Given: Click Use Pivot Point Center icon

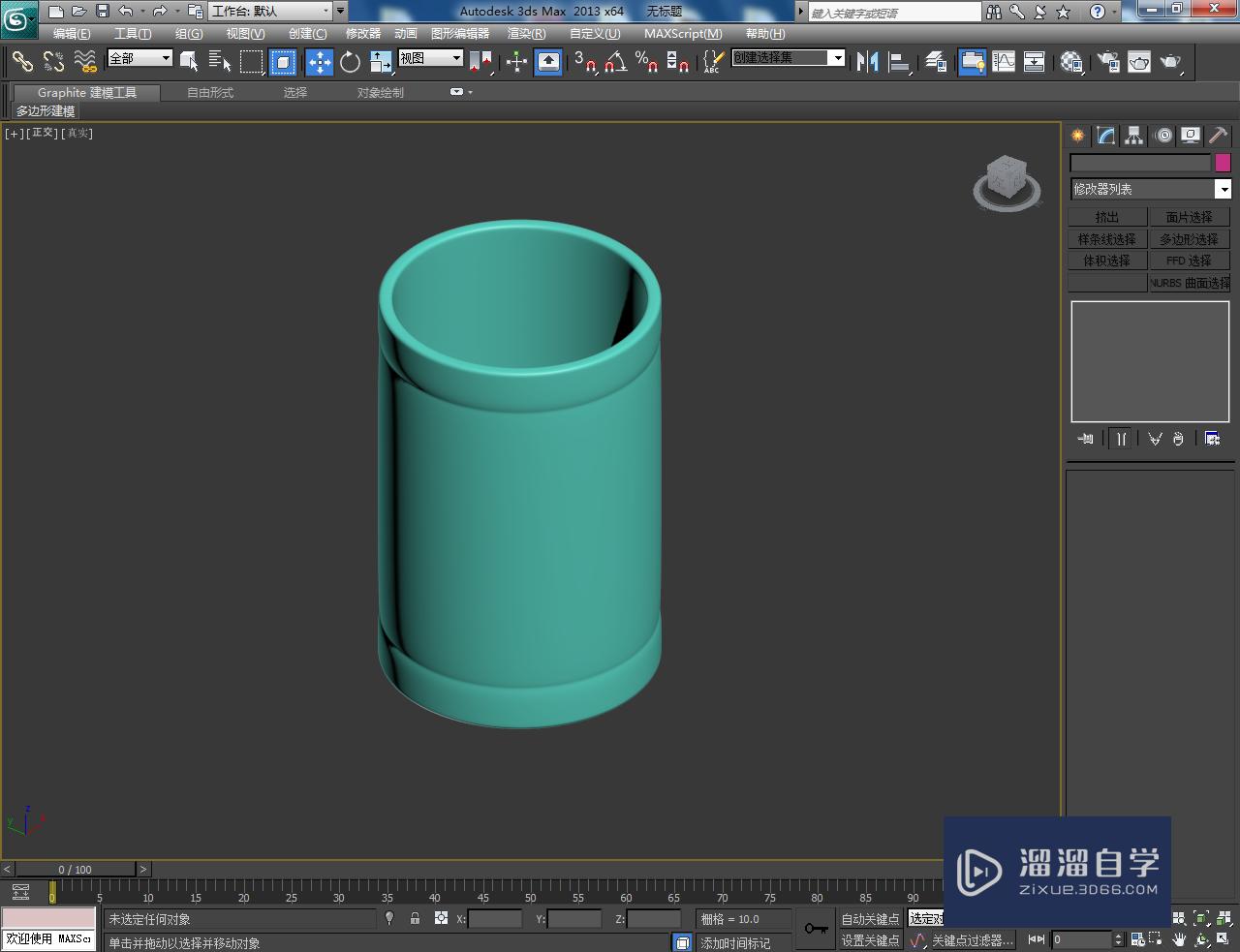Looking at the screenshot, I should [x=481, y=61].
